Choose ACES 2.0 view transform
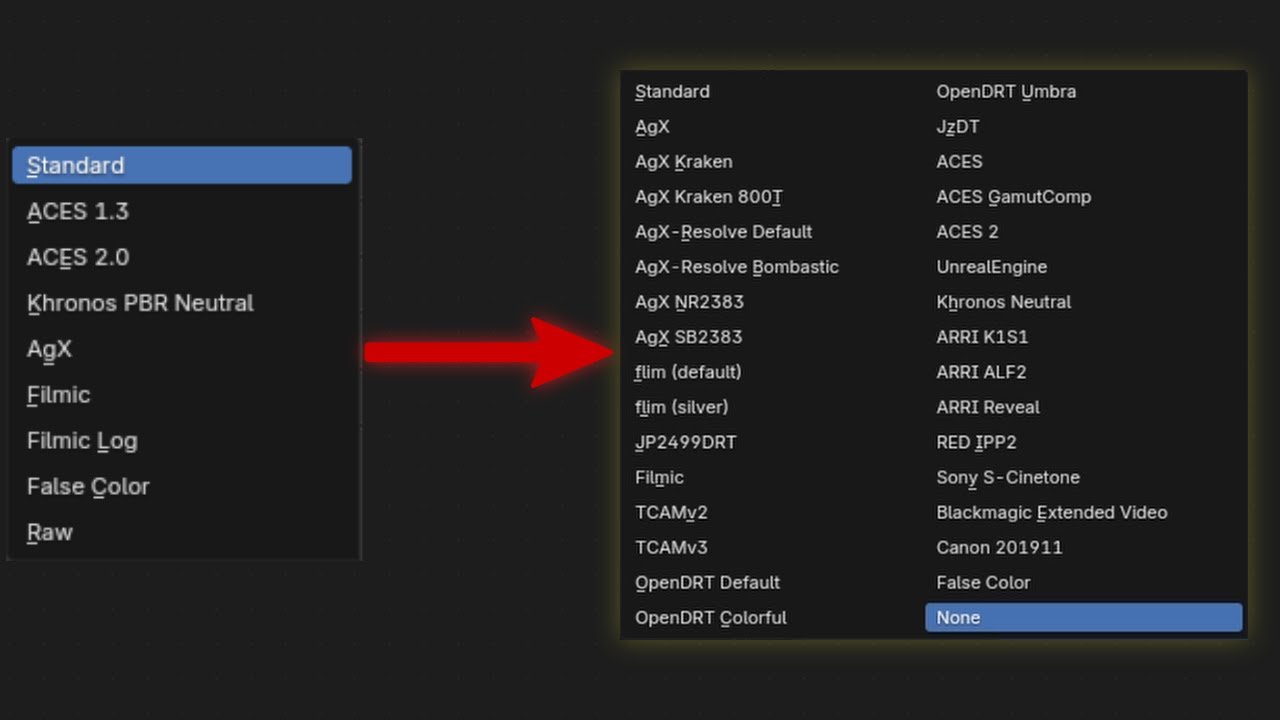Screen dimensions: 1280x720 [x=78, y=257]
